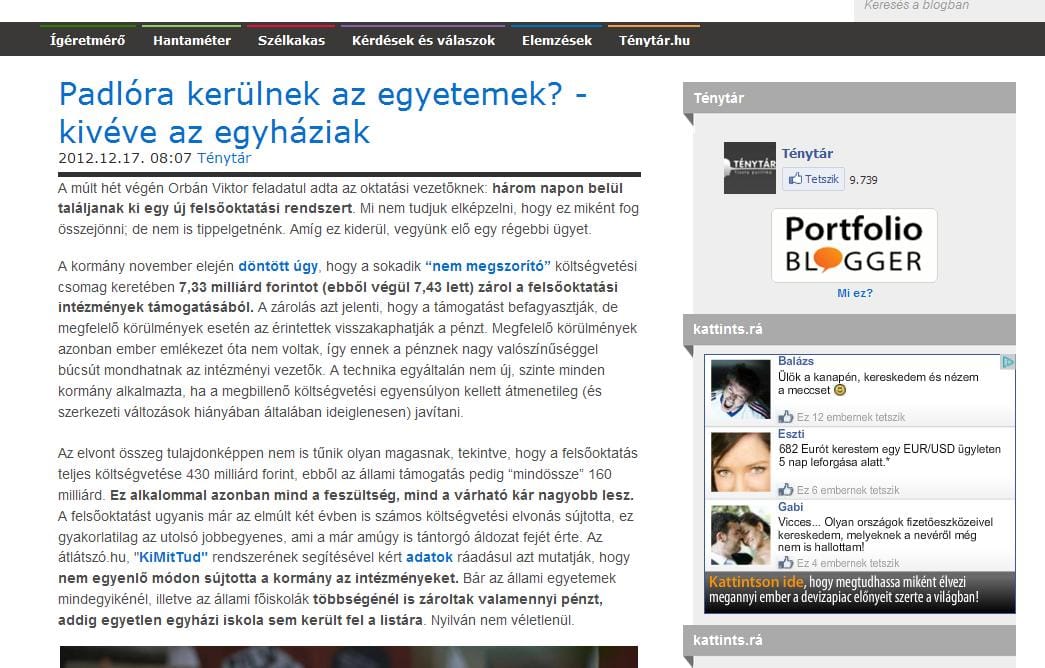Open the Gabi name link
Image resolution: width=1045 pixels, height=668 pixels.
(790, 507)
